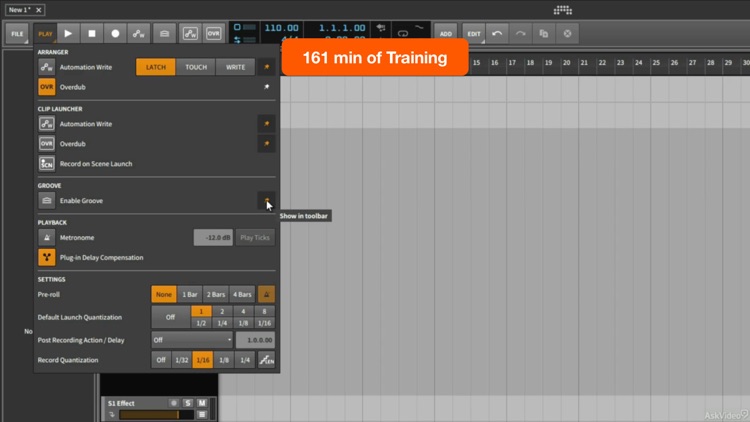Set automation write mode to LATCH

(x=155, y=67)
